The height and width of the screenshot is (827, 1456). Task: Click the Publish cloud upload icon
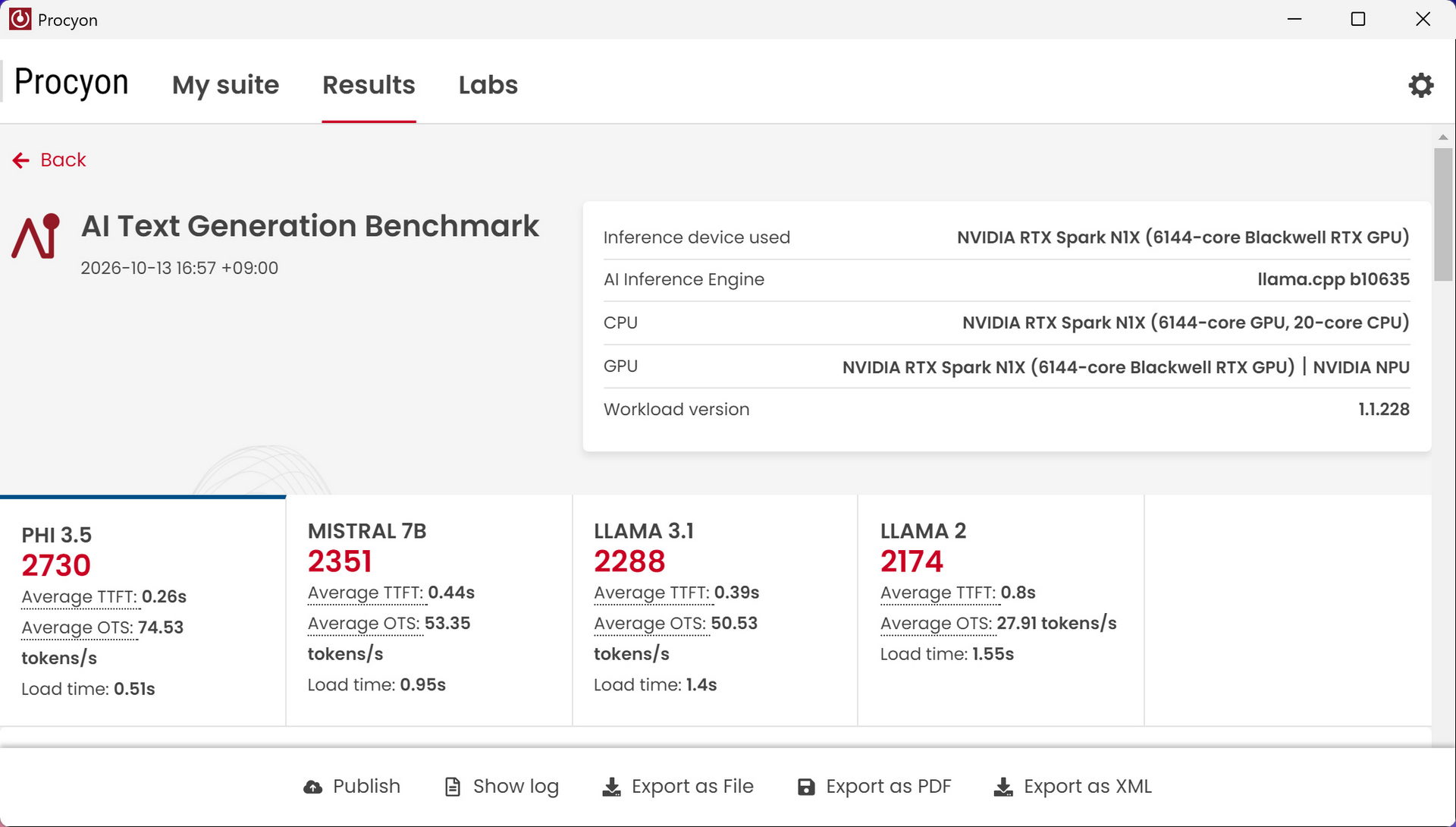(312, 787)
